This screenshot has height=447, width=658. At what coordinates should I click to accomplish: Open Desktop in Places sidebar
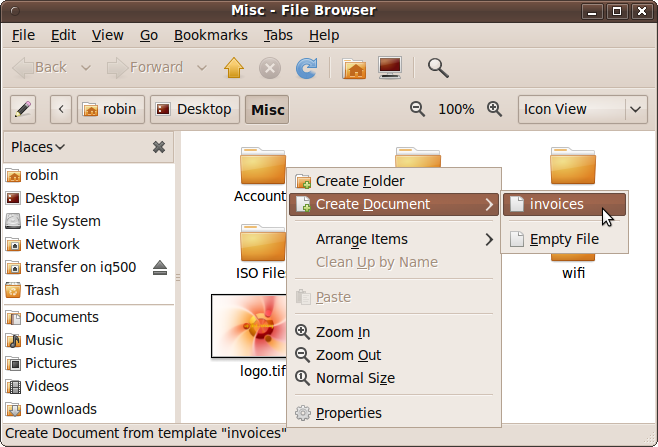tap(89, 198)
